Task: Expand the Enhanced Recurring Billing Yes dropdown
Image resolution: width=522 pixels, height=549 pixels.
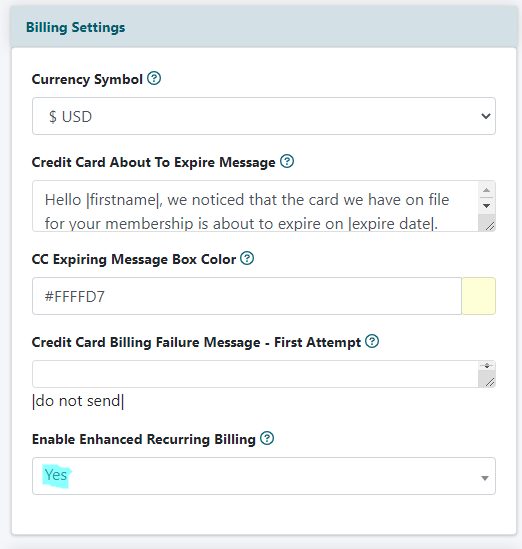Action: coord(264,476)
